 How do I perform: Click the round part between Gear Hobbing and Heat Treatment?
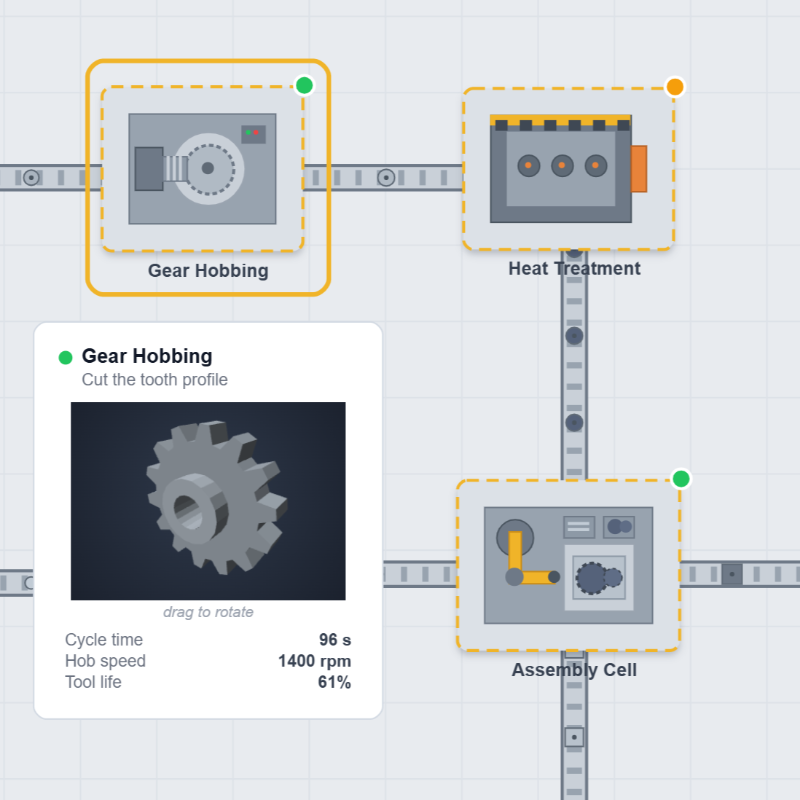tap(386, 178)
